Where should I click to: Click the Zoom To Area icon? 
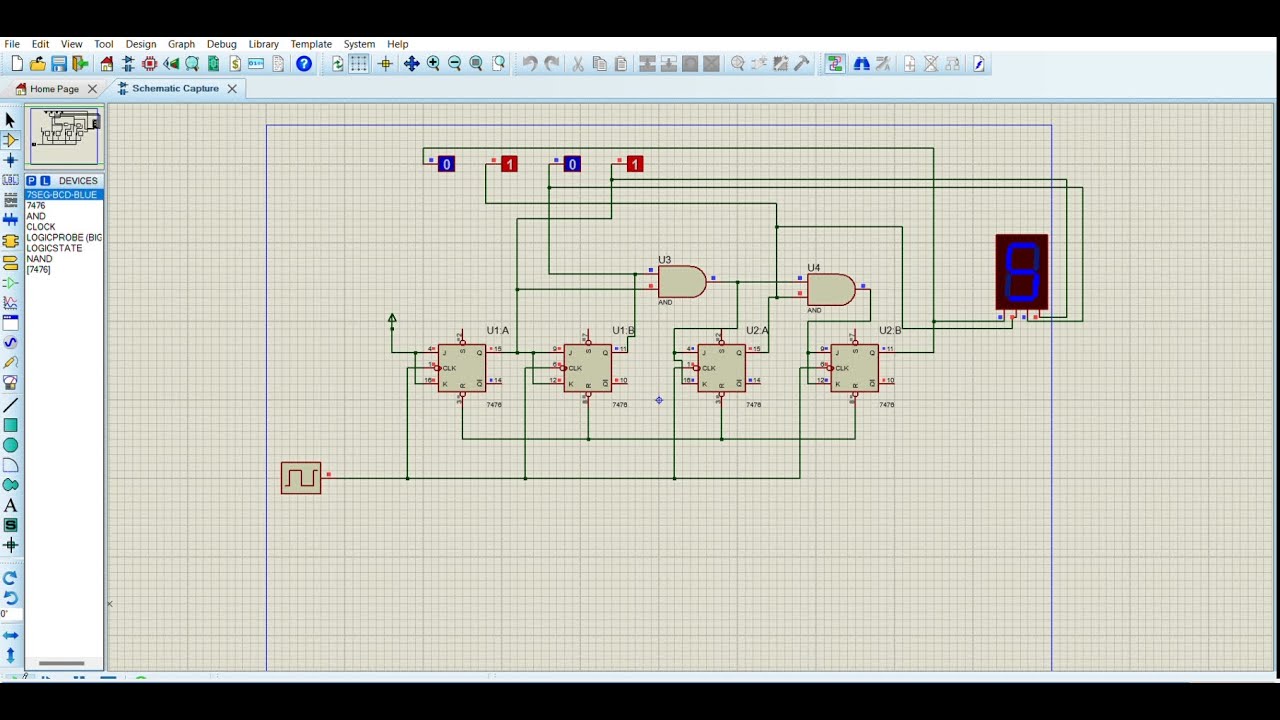pos(499,64)
